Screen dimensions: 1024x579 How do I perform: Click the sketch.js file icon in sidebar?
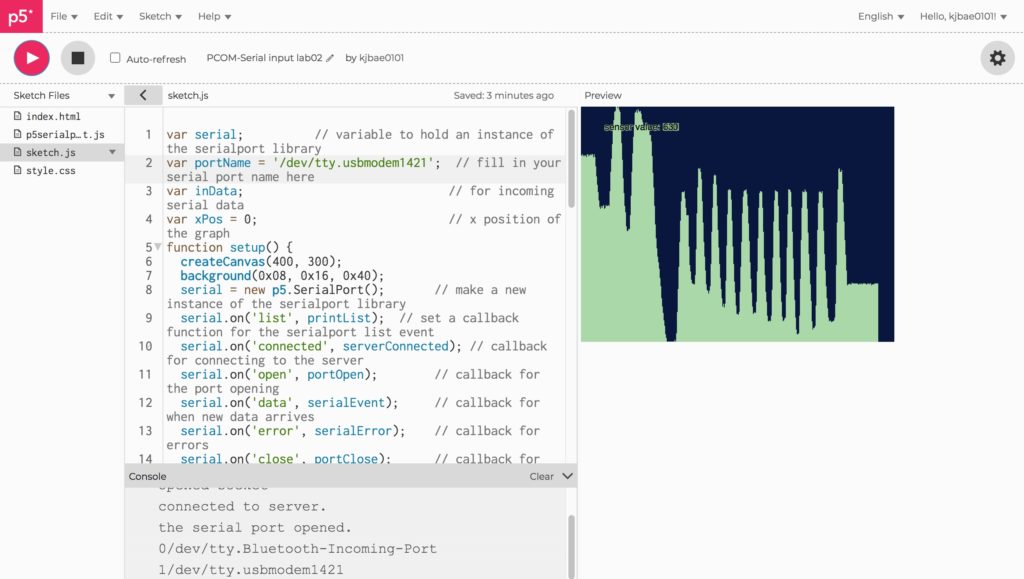click(x=18, y=152)
